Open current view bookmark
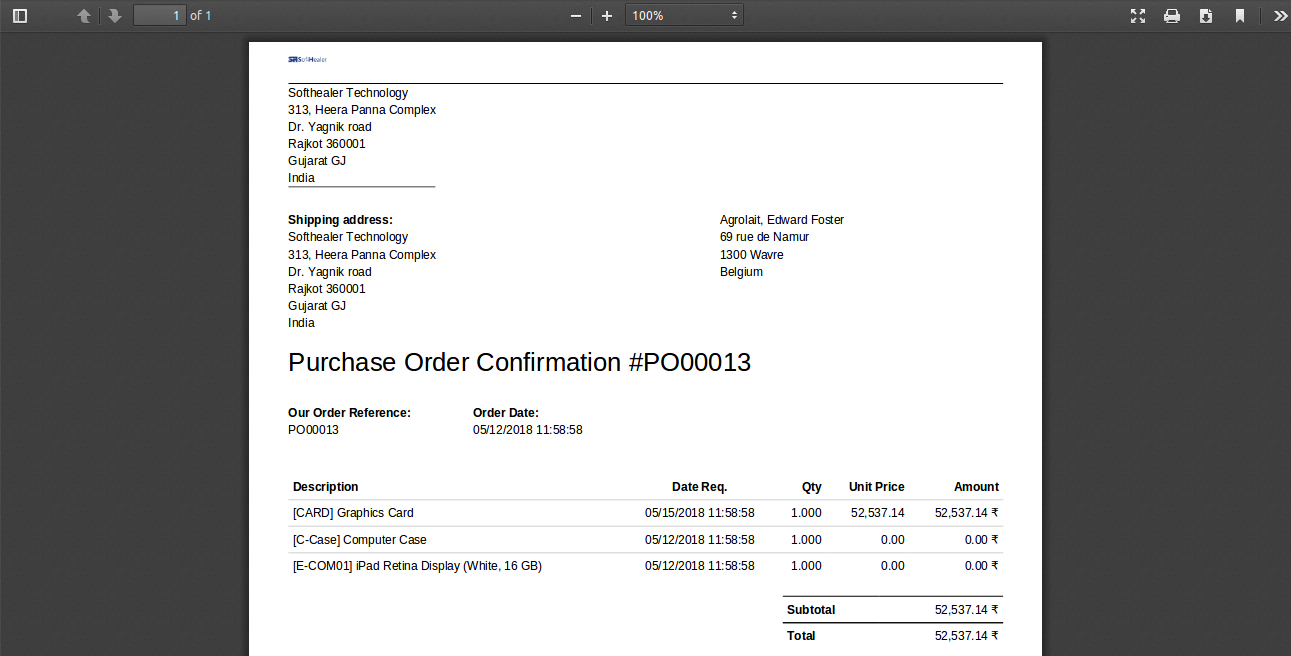This screenshot has width=1291, height=656. 1240,16
